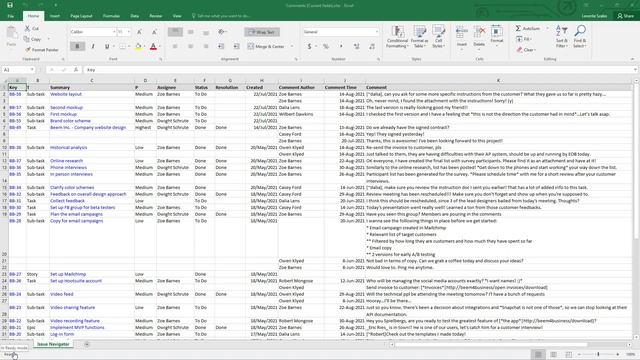Switch to the Insert ribbon tab
The height and width of the screenshot is (360, 640).
[x=55, y=16]
